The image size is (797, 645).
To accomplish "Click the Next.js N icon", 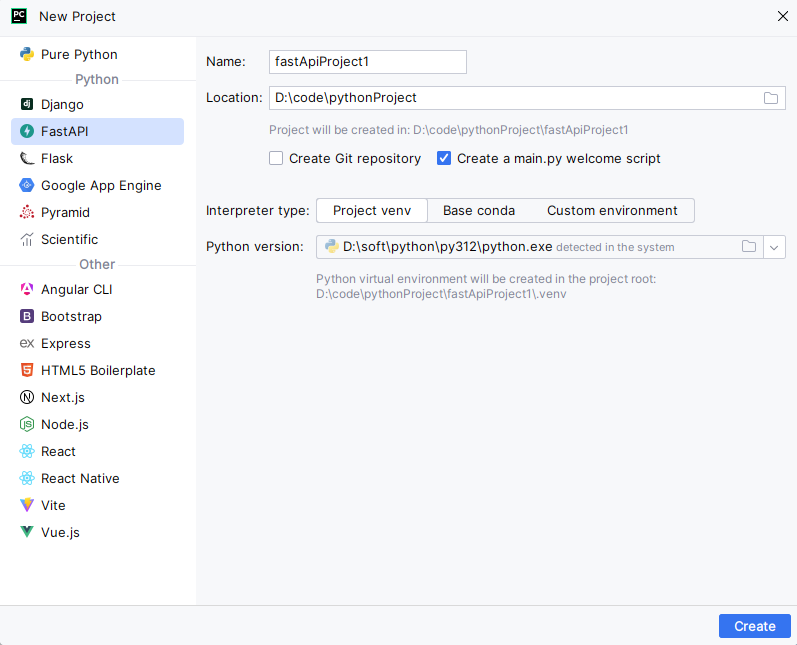I will [x=27, y=397].
